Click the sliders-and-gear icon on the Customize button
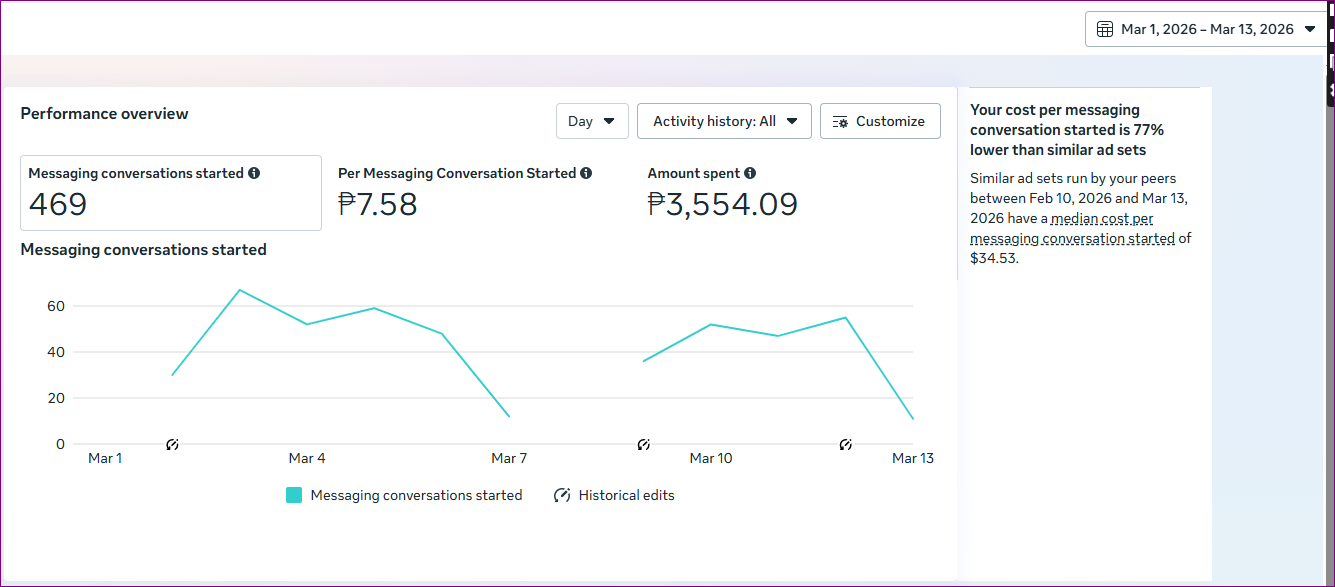Viewport: 1335px width, 587px height. click(x=840, y=121)
